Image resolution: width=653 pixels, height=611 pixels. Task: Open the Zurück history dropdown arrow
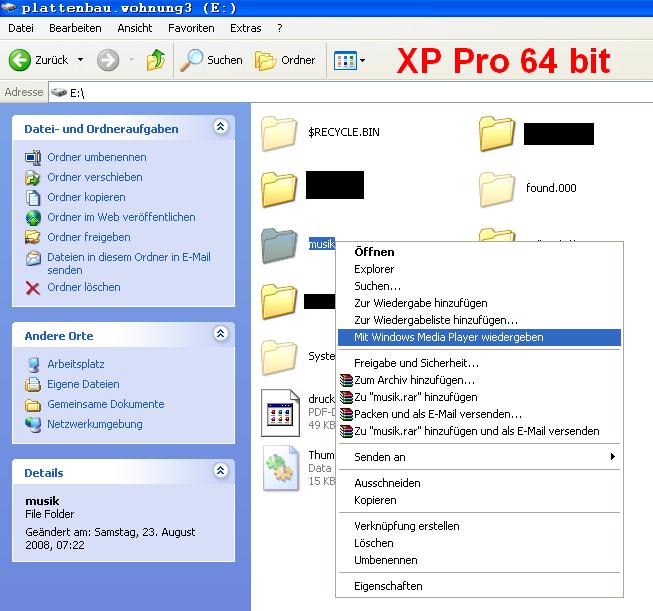(x=80, y=60)
